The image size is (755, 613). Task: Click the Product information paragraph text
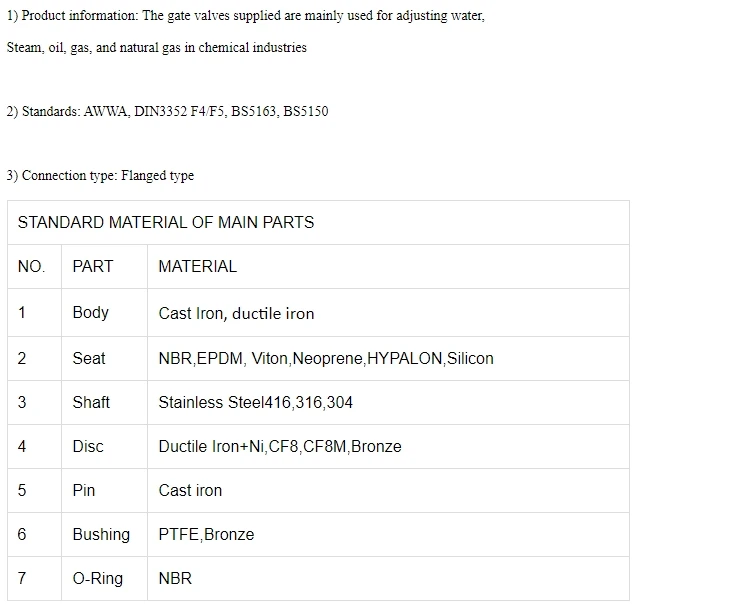(x=246, y=31)
